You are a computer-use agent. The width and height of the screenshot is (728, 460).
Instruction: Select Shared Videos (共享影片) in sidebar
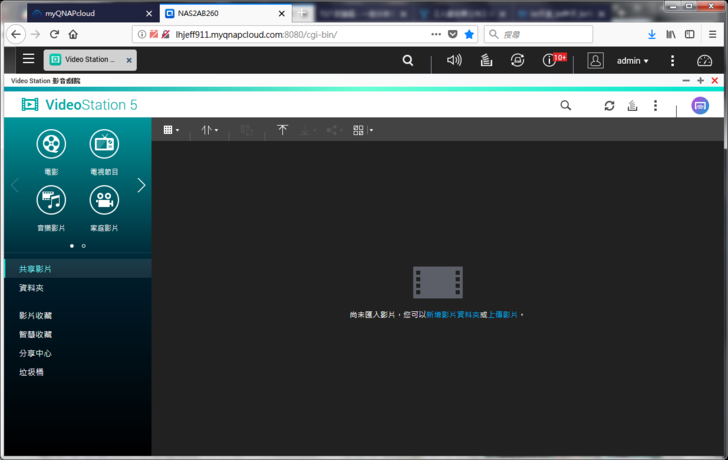pos(36,269)
